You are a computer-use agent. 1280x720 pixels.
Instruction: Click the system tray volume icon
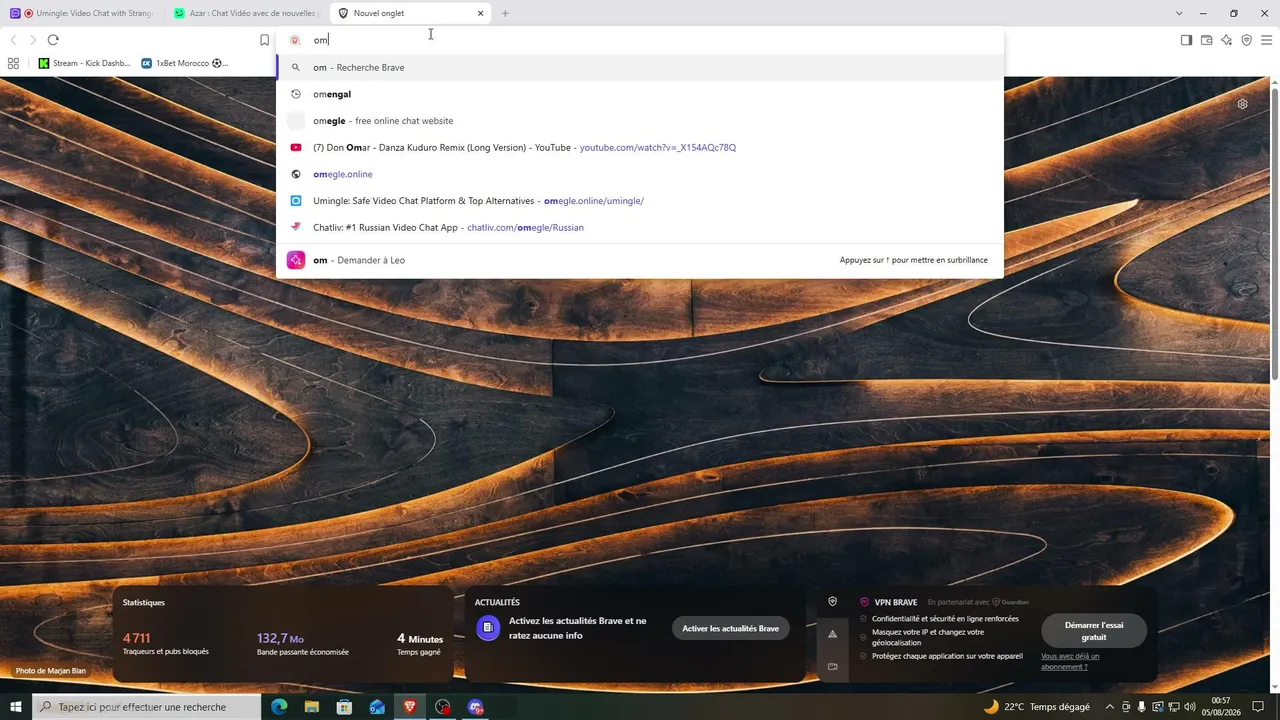pos(1189,707)
